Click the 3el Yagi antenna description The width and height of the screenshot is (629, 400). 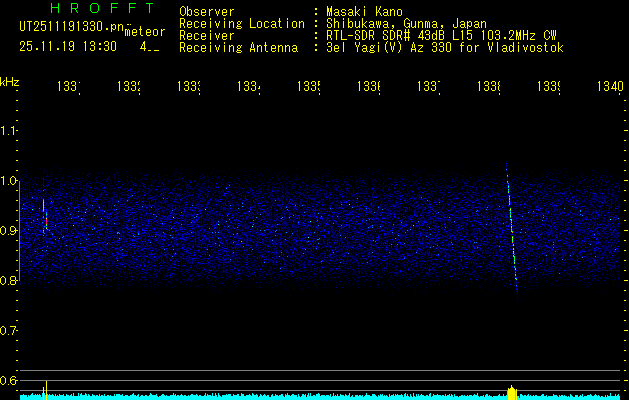[443, 48]
